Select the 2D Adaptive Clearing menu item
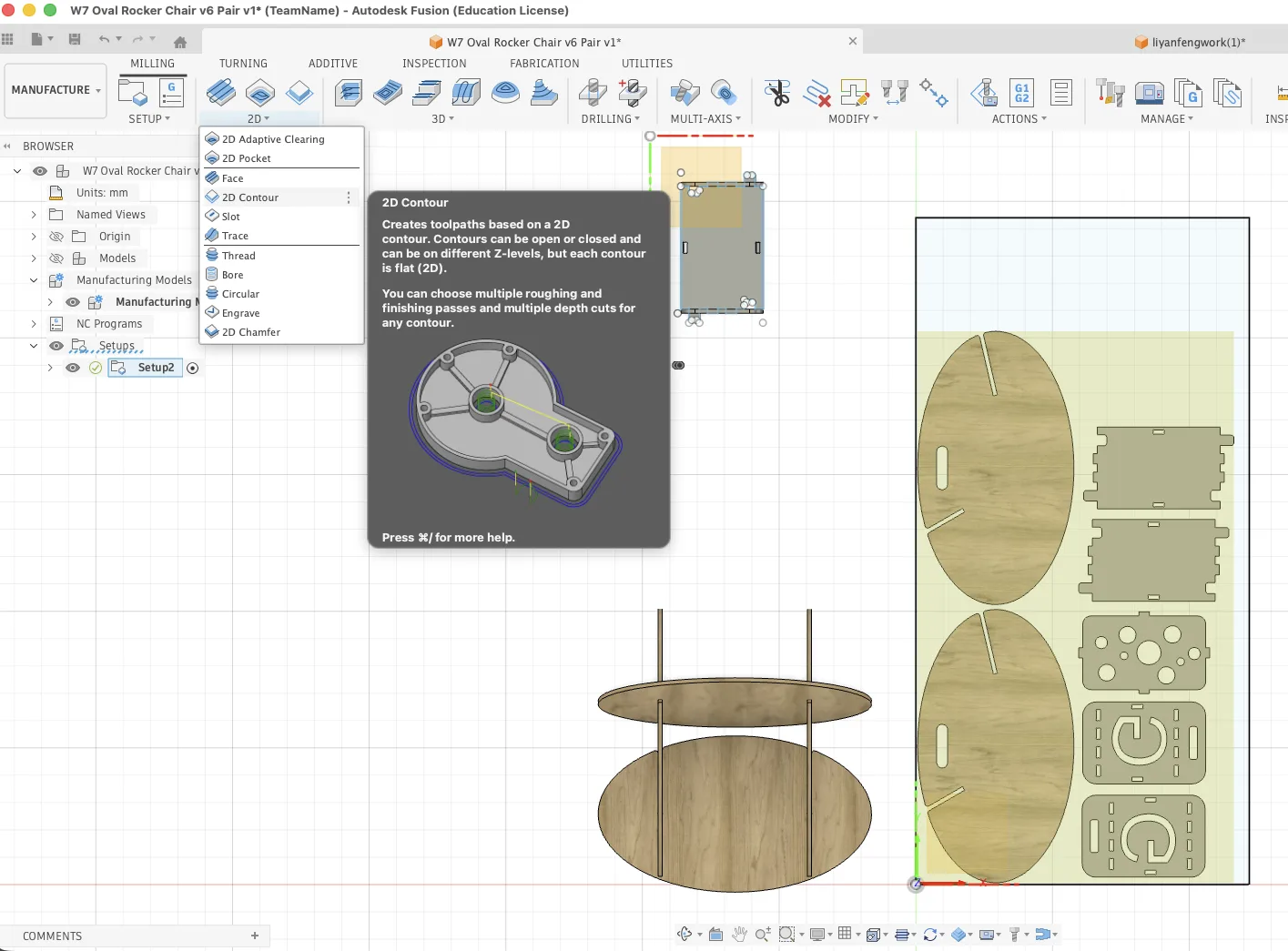This screenshot has height=951, width=1288. [x=272, y=138]
